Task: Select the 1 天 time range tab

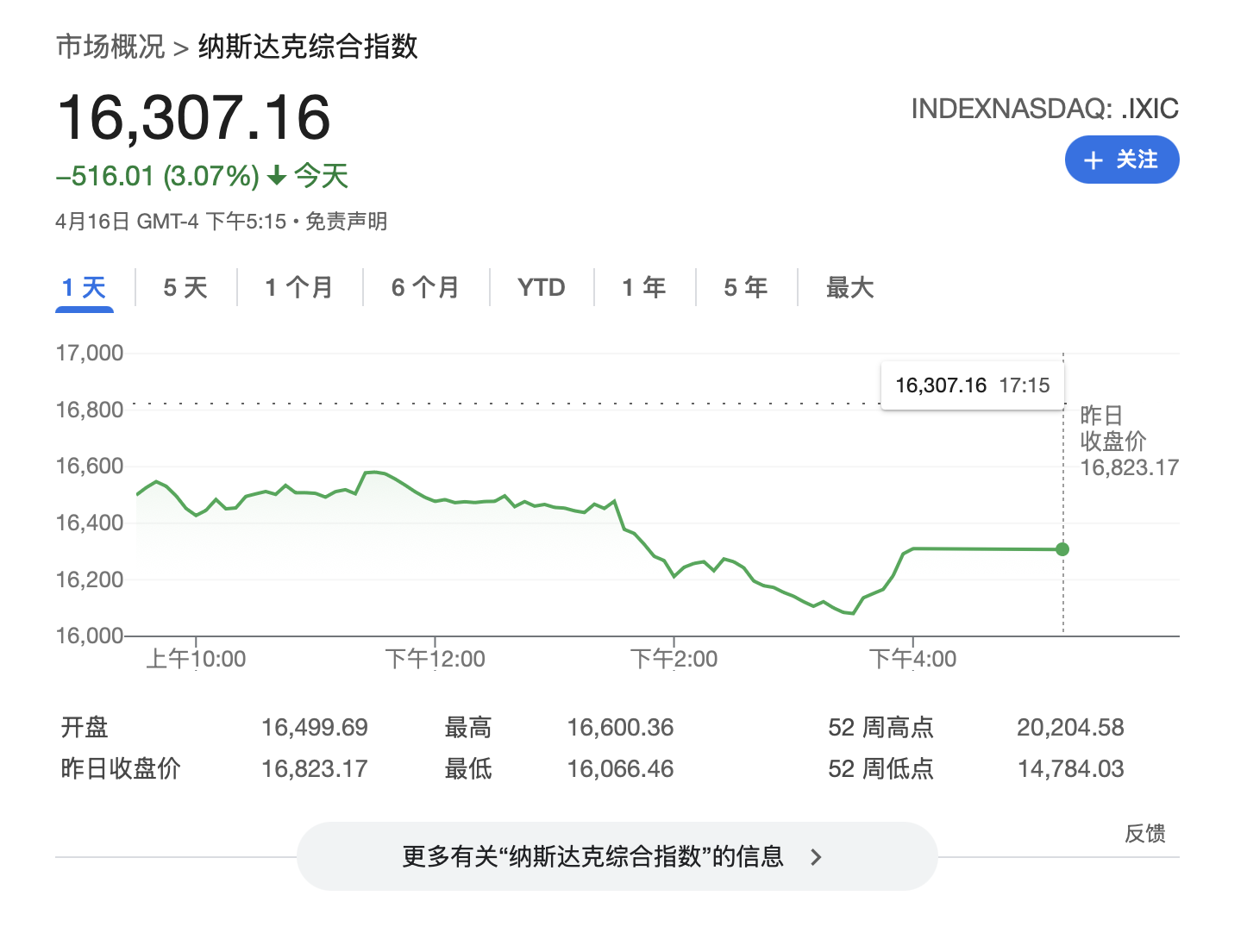Action: pyautogui.click(x=84, y=287)
